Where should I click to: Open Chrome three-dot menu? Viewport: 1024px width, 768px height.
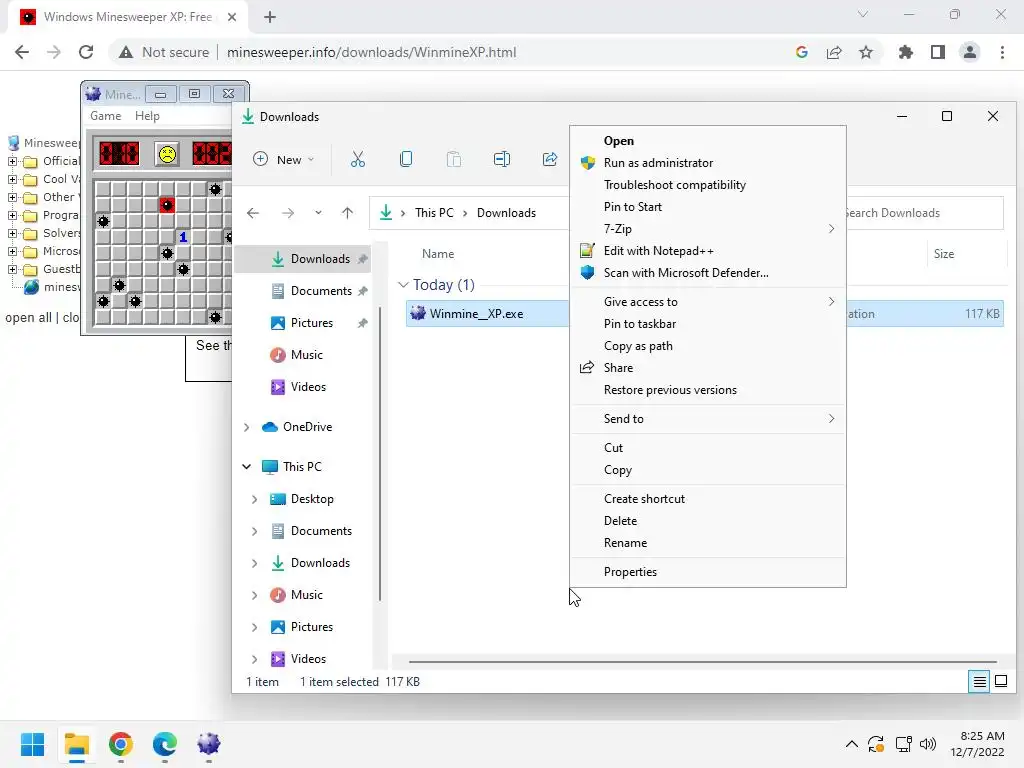click(x=1002, y=52)
